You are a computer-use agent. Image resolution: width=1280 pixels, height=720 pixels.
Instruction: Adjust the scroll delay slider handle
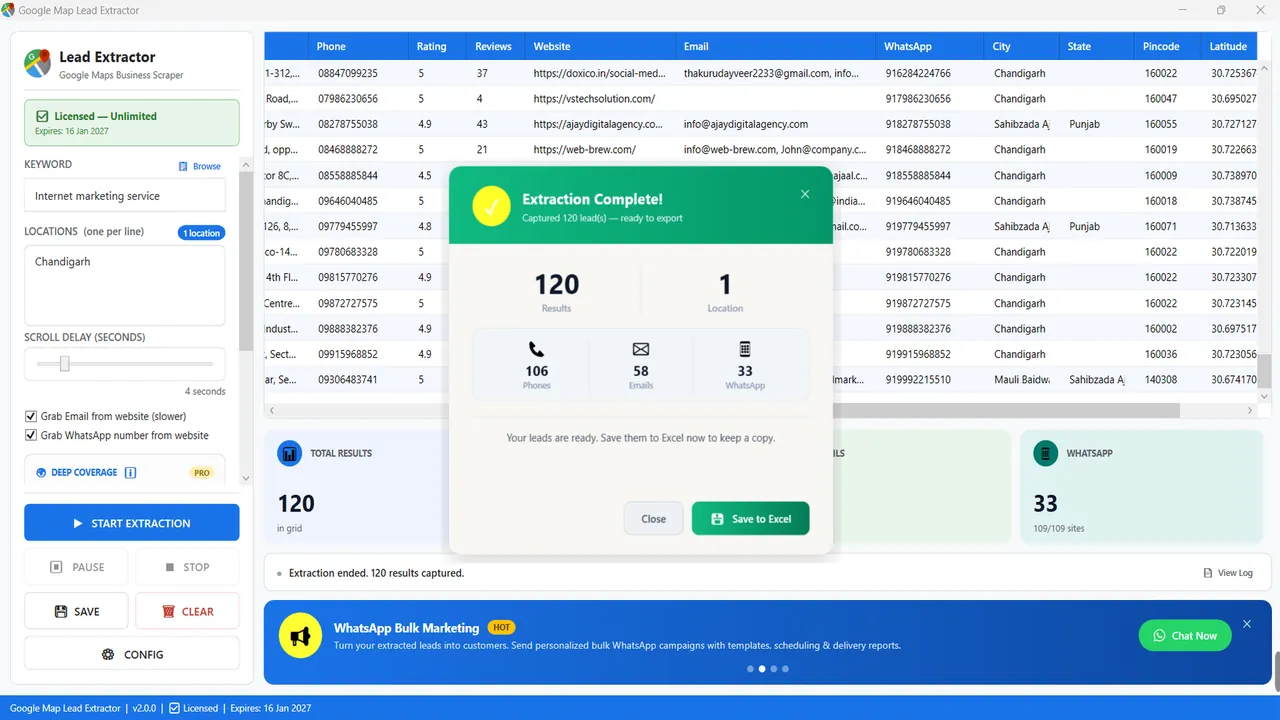tap(64, 364)
